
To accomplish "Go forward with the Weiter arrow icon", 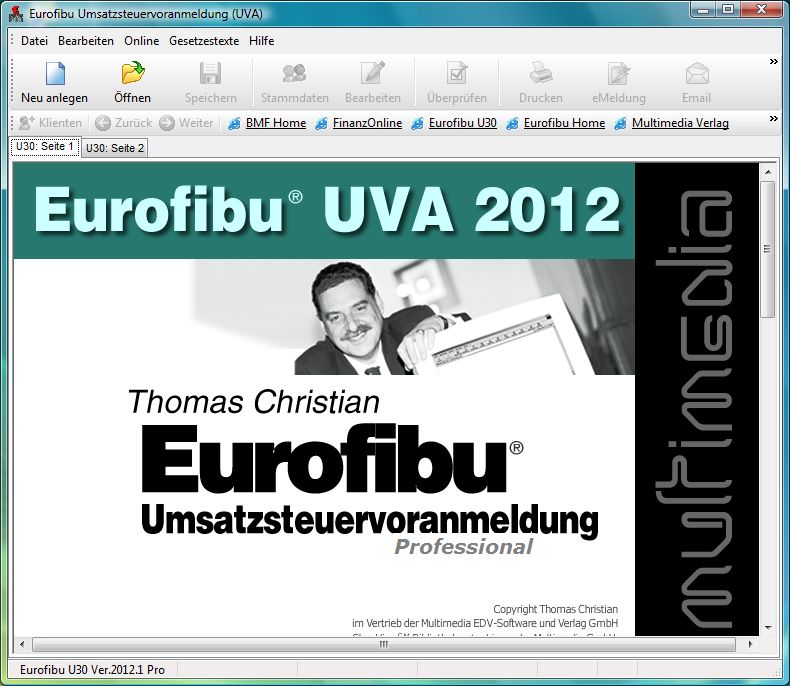I will click(x=167, y=123).
